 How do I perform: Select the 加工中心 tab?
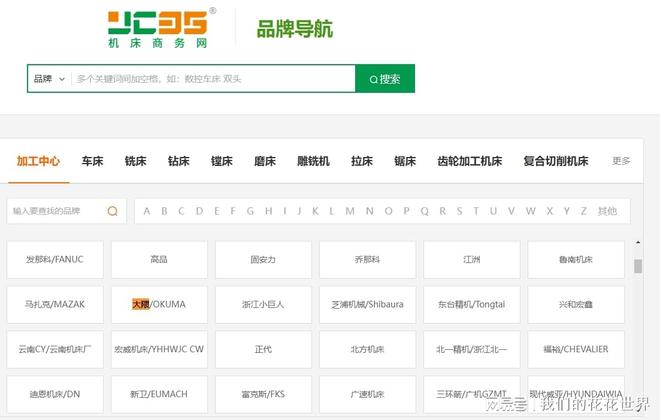click(38, 161)
